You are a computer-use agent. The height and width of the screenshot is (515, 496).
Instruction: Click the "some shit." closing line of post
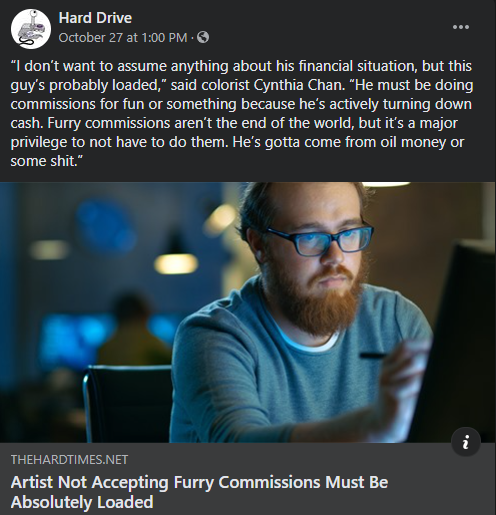(46, 161)
